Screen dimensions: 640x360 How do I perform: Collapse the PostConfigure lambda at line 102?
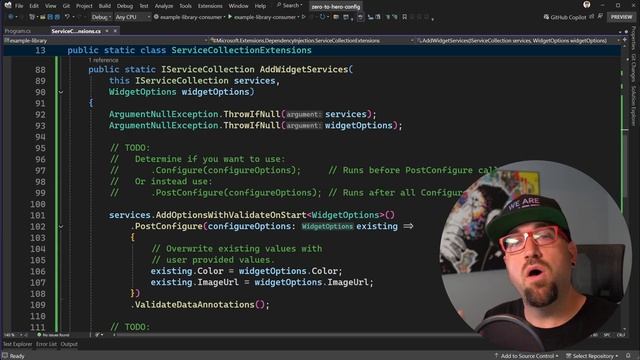click(x=61, y=227)
